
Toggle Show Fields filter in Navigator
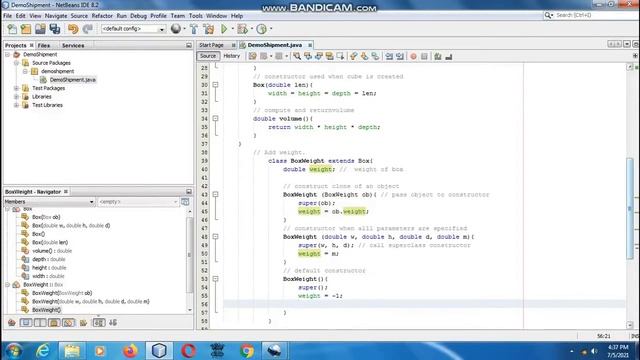(x=26, y=323)
